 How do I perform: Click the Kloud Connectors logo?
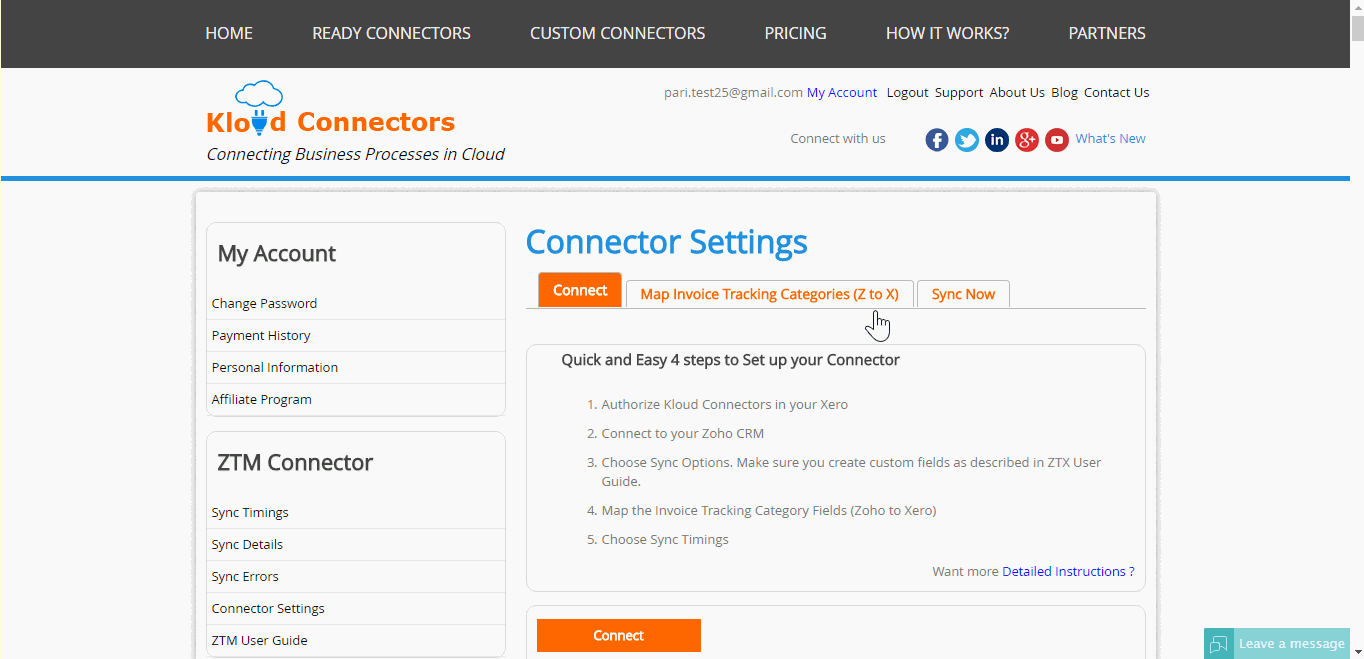330,110
